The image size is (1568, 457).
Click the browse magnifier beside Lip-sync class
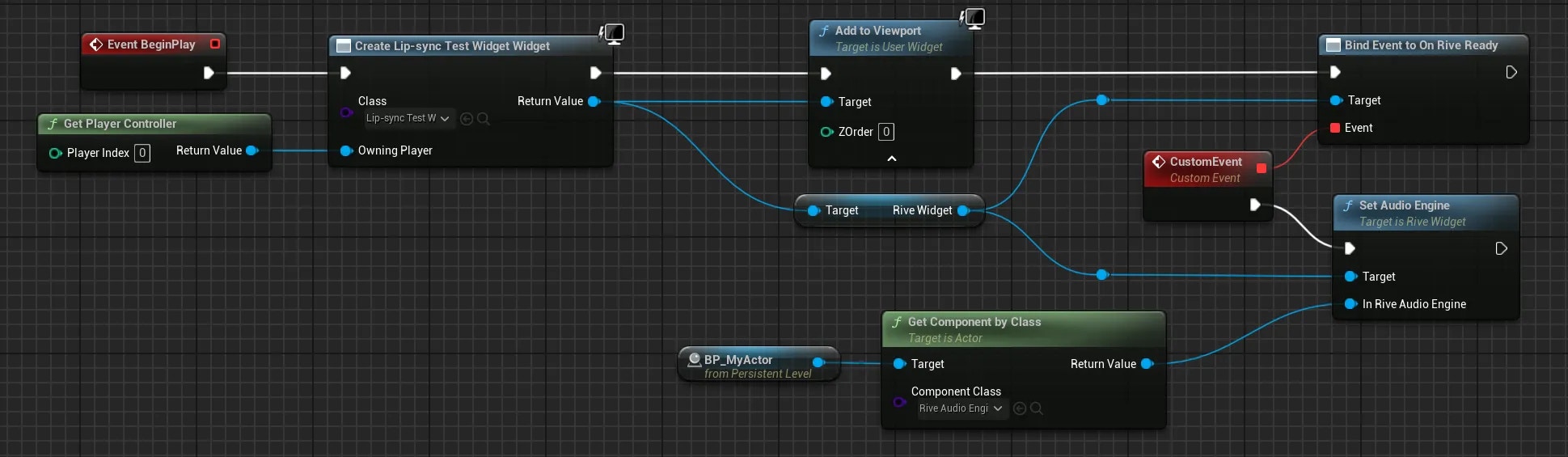[x=484, y=119]
